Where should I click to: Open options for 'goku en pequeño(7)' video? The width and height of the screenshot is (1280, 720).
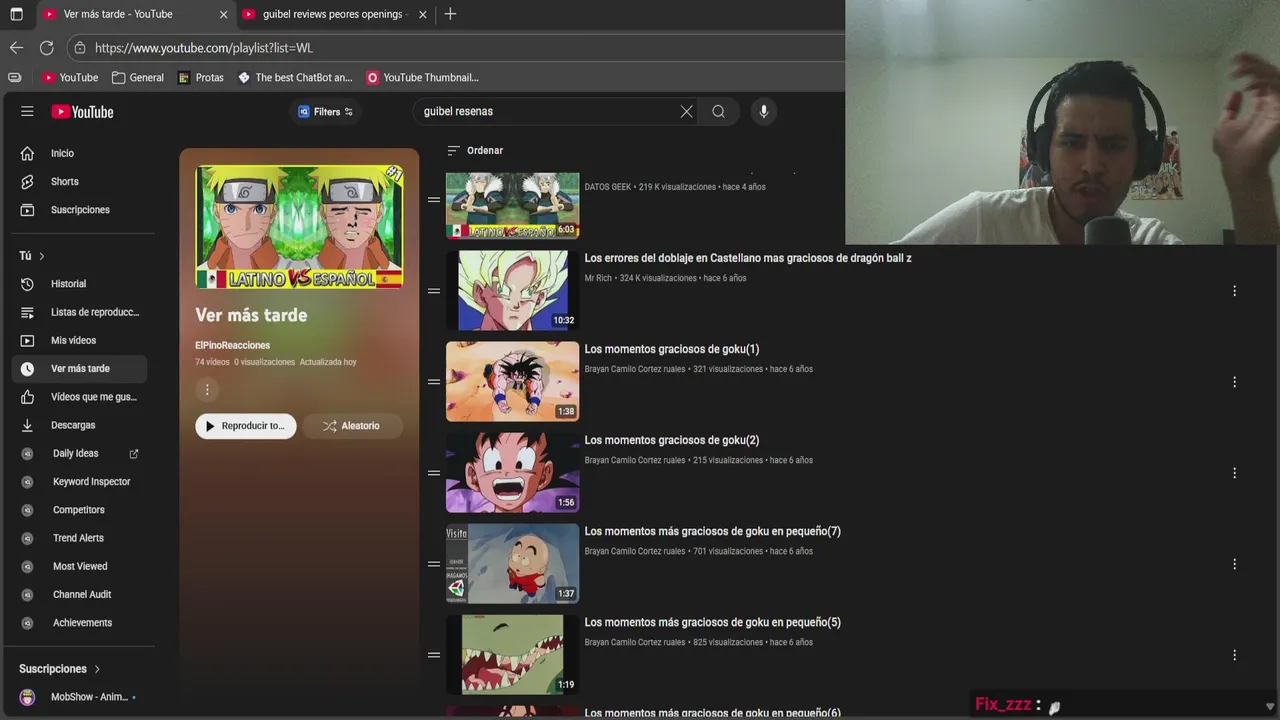tap(1234, 564)
